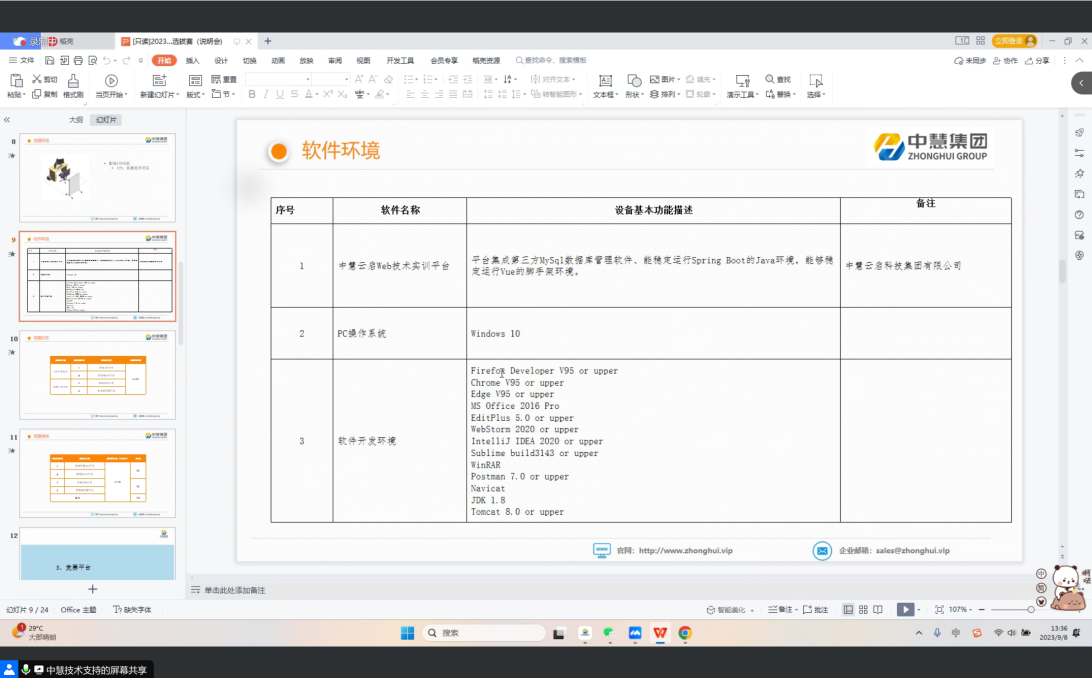
Task: Toggle Strikethrough formatting
Action: click(x=295, y=94)
